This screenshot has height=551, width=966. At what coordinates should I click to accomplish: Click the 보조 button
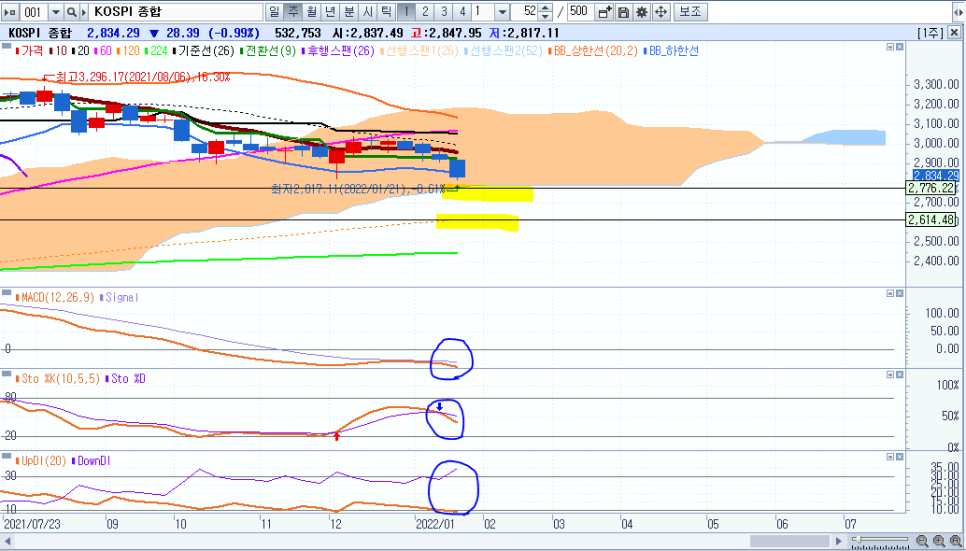pos(690,12)
